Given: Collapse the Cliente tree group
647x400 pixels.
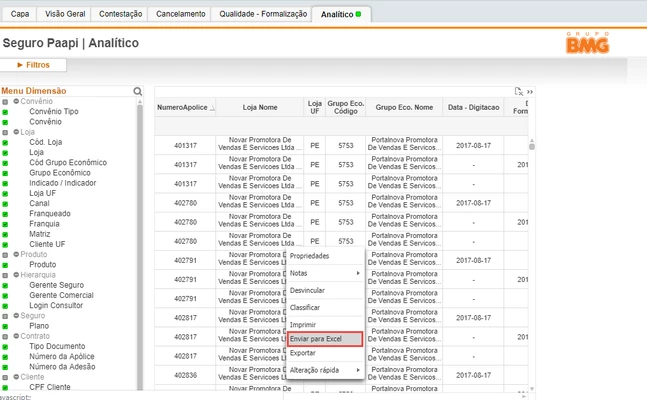Looking at the screenshot, I should 16,377.
